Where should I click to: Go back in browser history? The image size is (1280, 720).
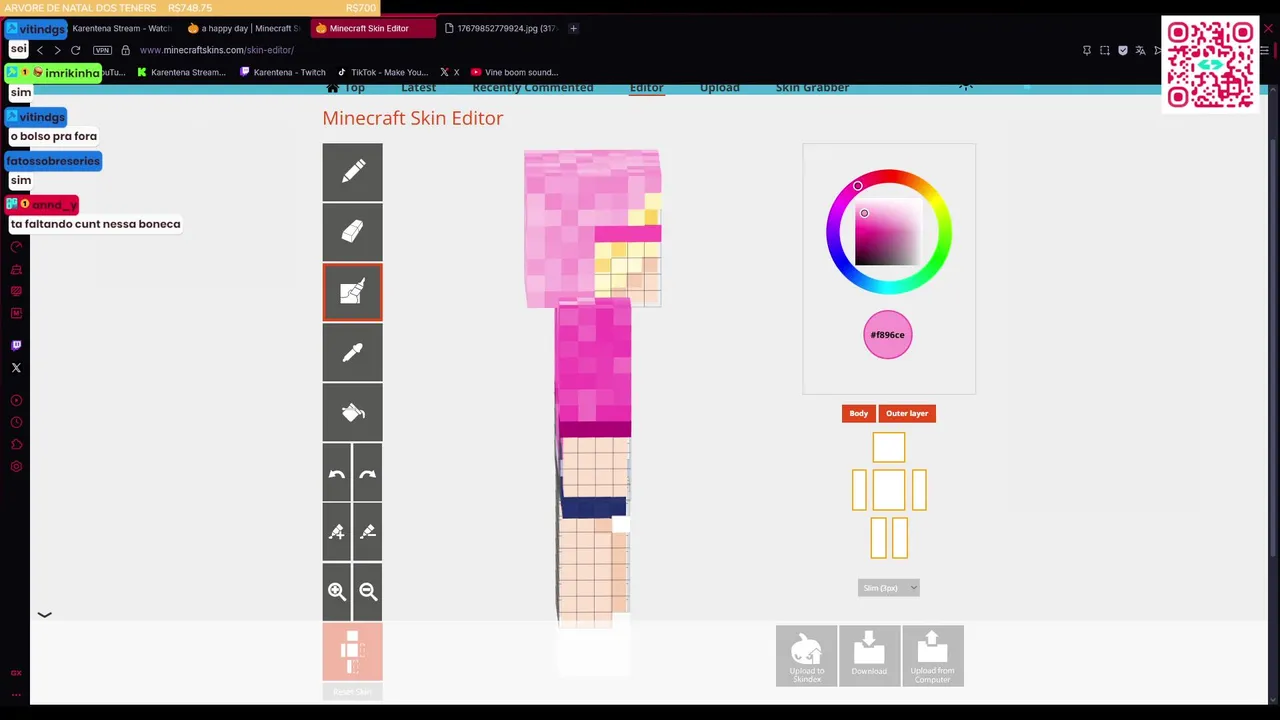click(x=40, y=50)
